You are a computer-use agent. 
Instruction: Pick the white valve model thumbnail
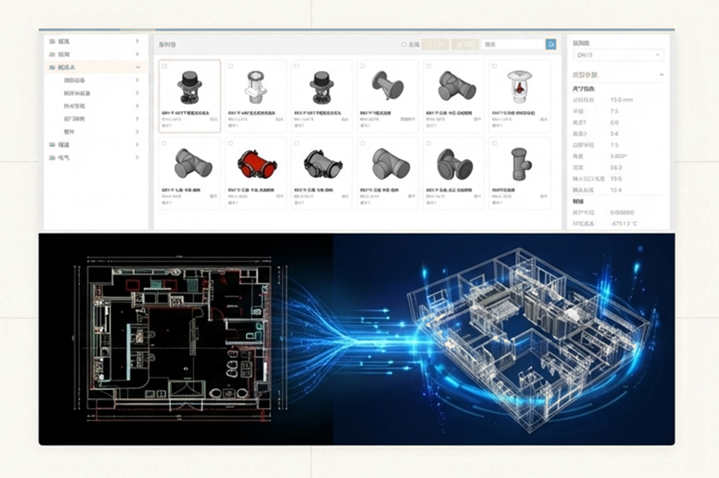(x=255, y=86)
